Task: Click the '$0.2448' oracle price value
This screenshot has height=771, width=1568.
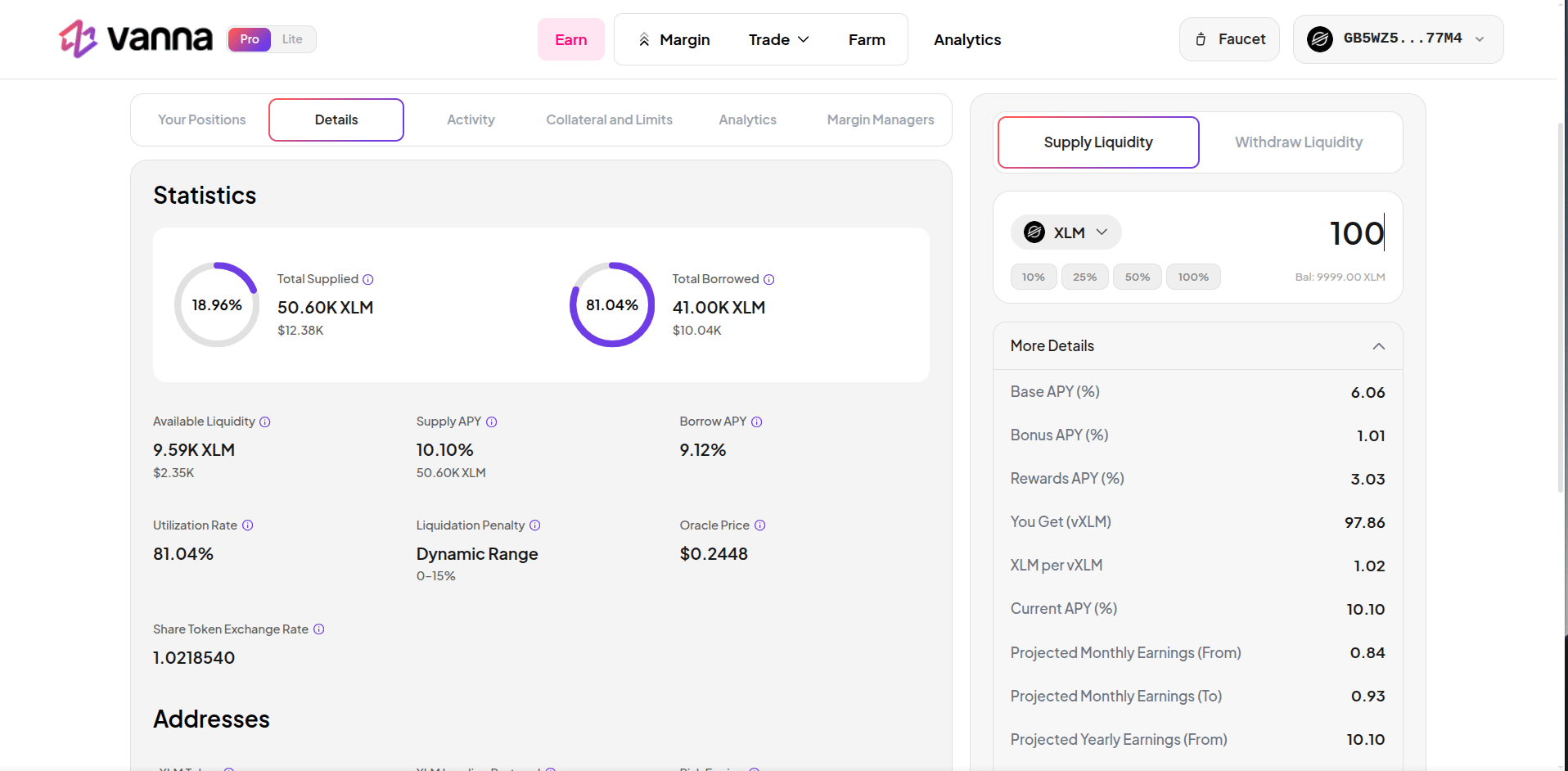Action: (714, 554)
